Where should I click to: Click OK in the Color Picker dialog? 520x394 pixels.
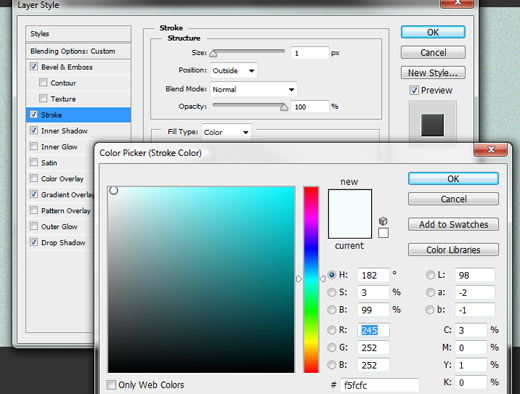click(x=453, y=179)
